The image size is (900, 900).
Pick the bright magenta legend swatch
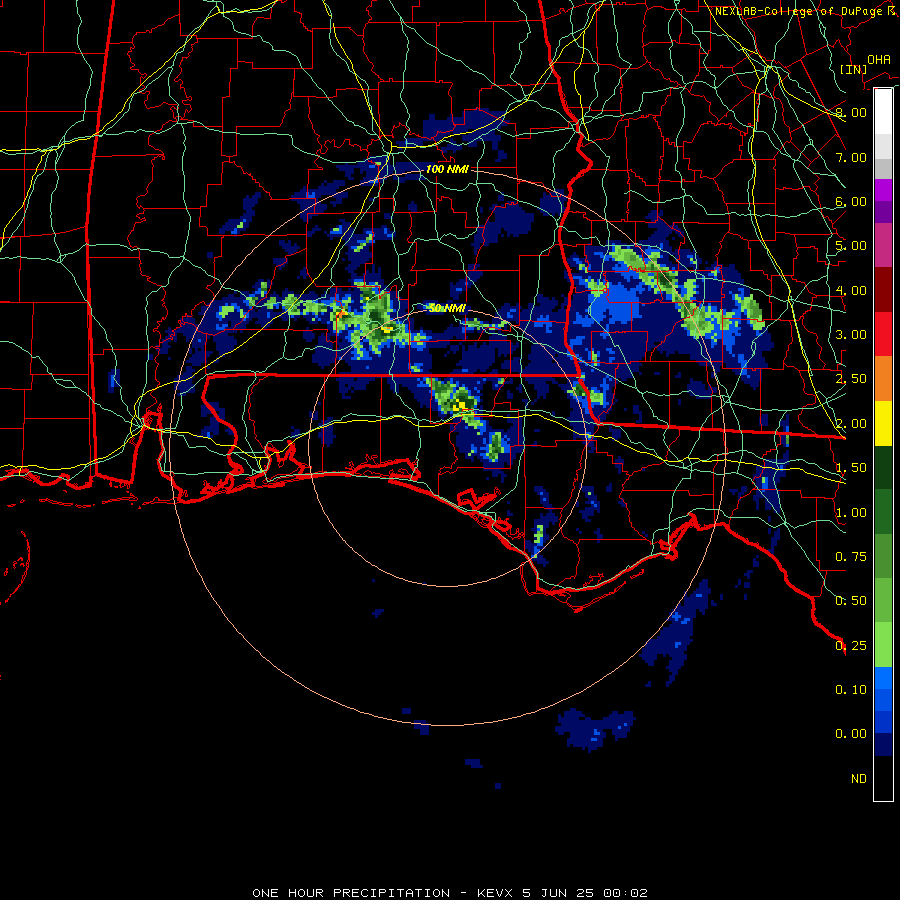(x=883, y=190)
